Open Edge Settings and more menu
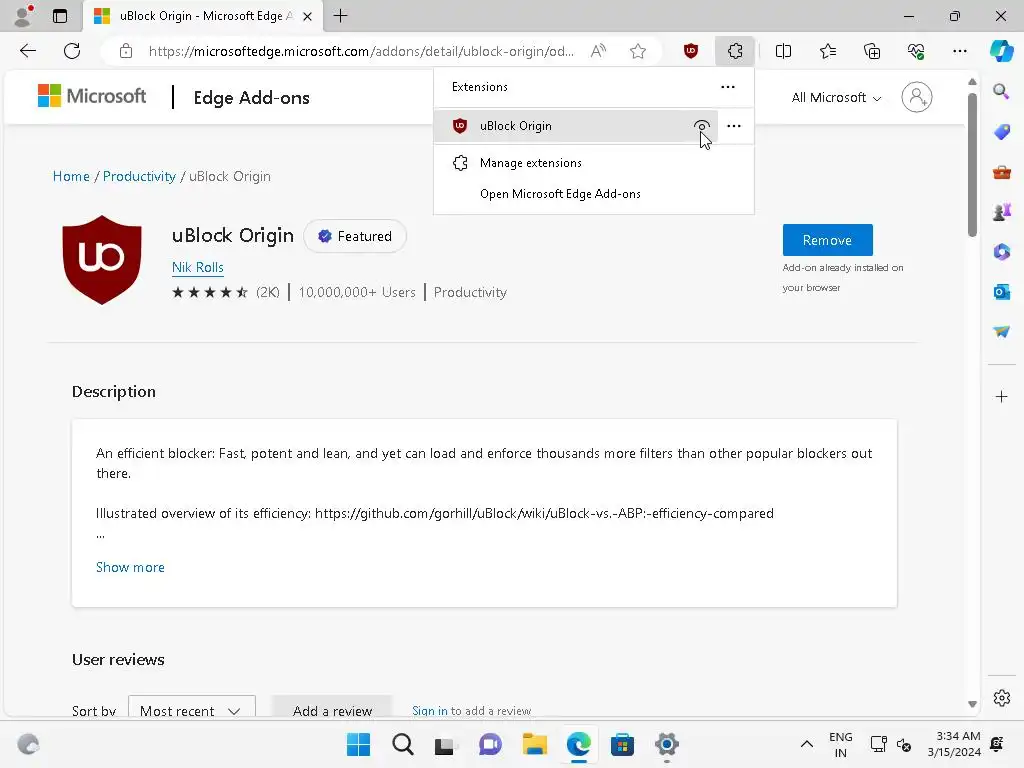 (x=959, y=51)
